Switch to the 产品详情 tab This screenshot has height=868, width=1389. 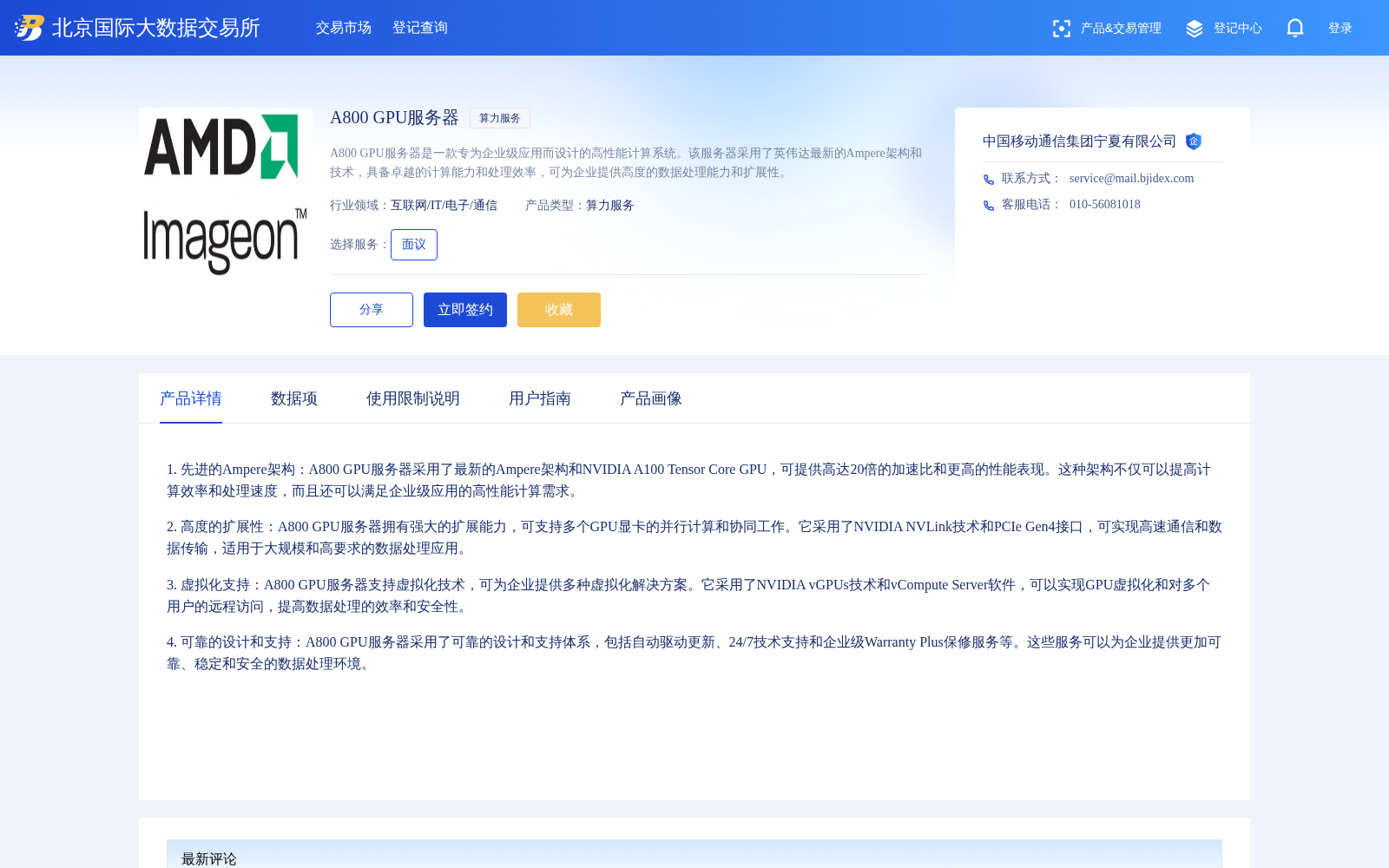click(191, 398)
